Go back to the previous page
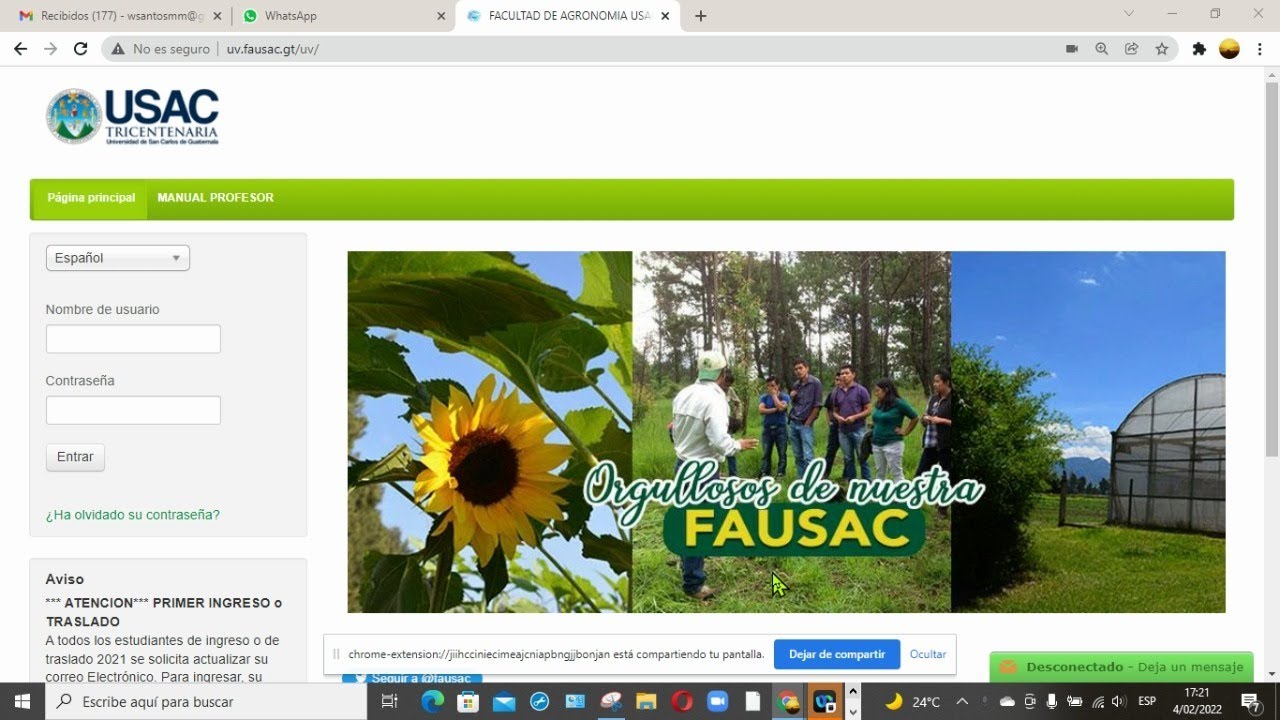 pyautogui.click(x=20, y=49)
